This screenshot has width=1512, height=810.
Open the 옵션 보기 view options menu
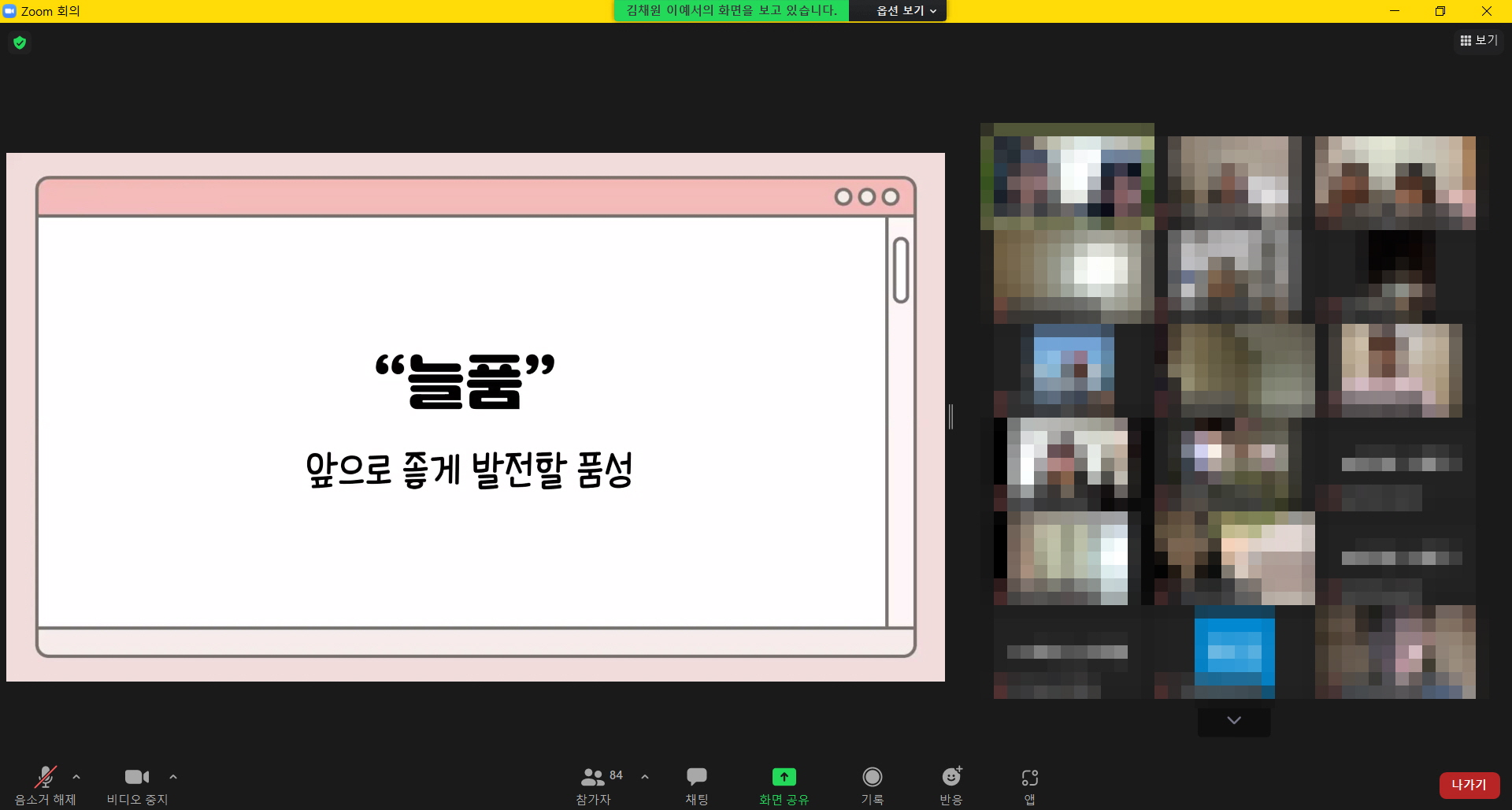click(906, 11)
